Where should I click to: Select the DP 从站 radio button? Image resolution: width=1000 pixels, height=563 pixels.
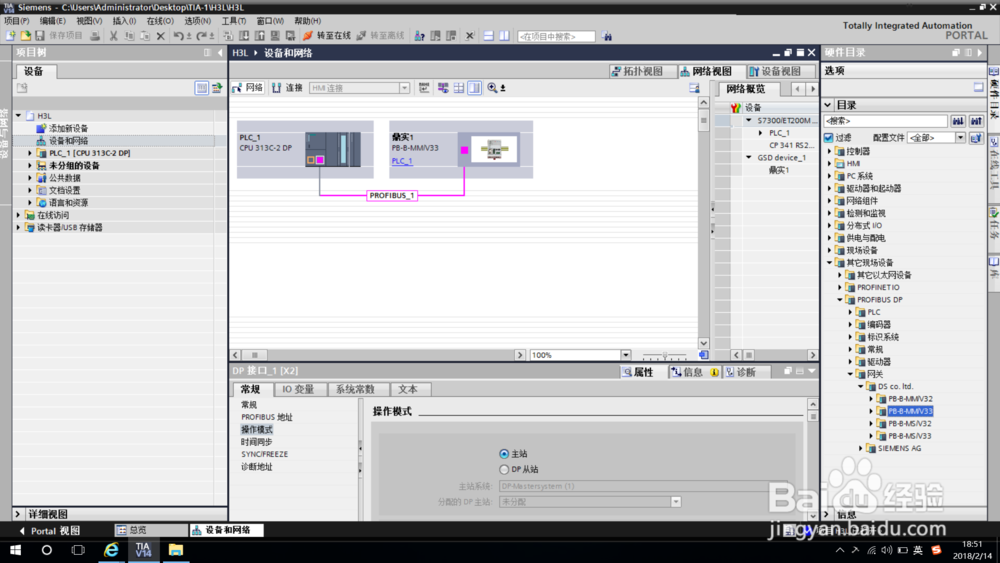coord(504,469)
